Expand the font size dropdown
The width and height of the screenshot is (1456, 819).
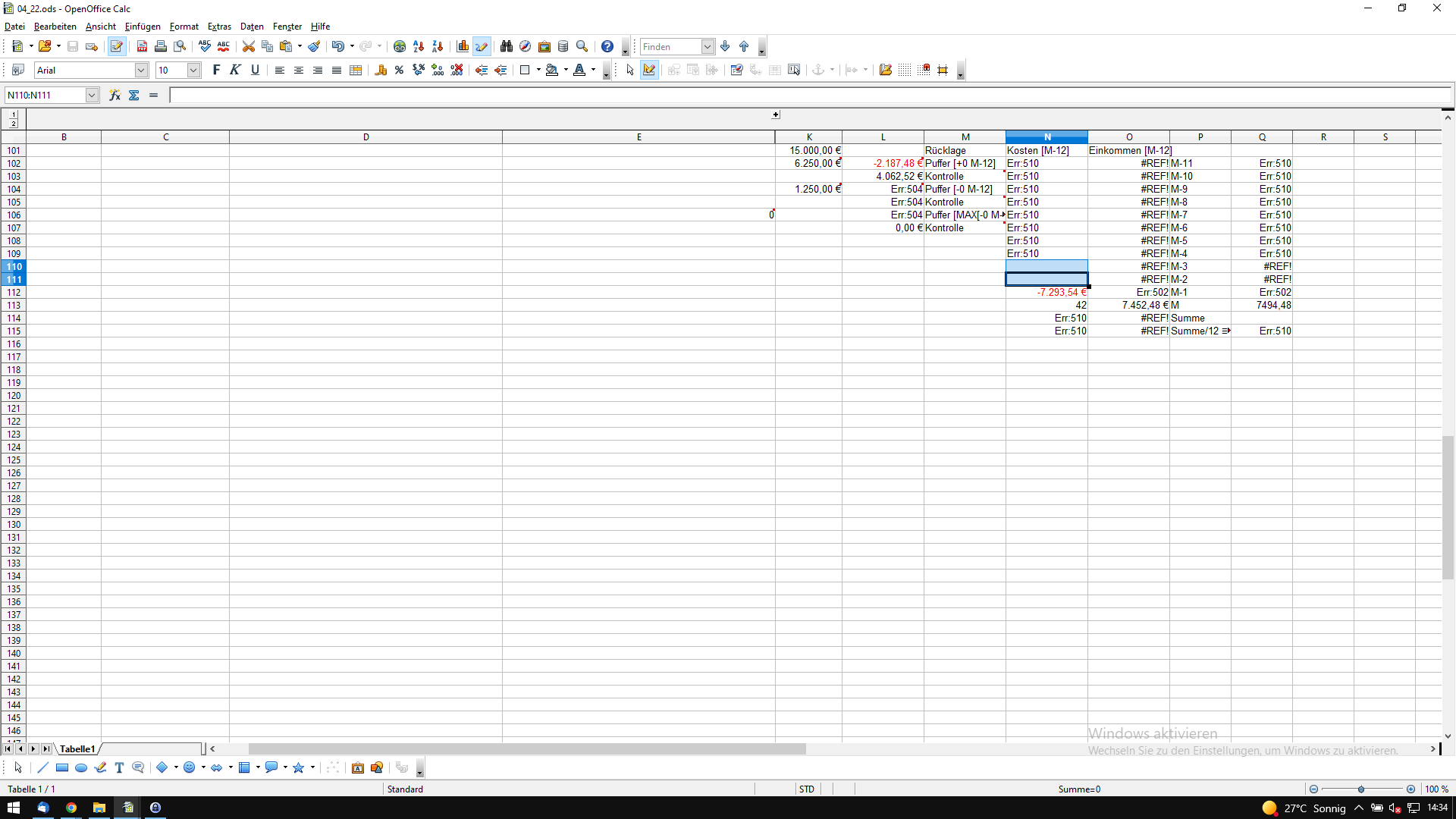193,70
